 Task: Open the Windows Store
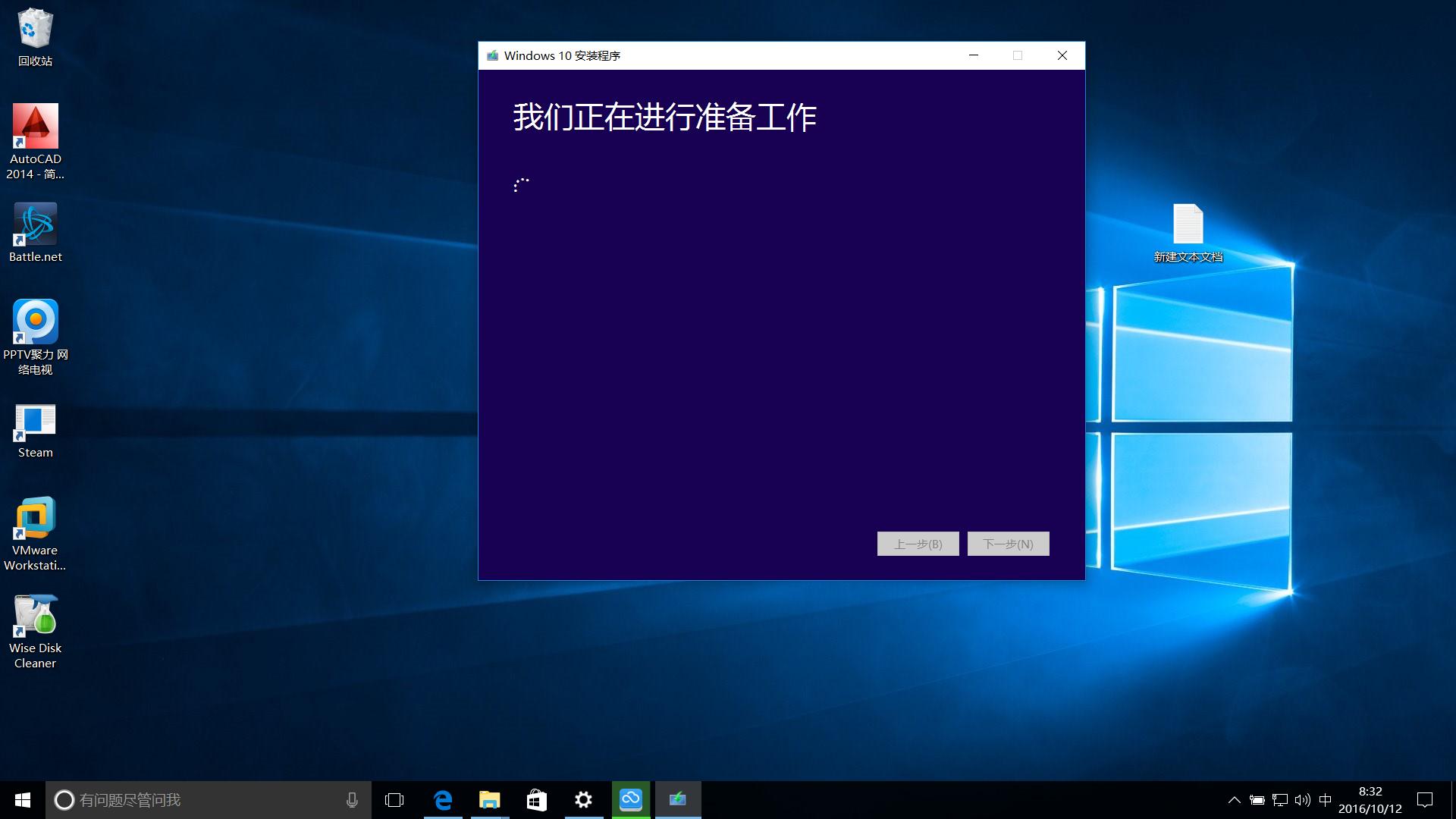tap(537, 799)
